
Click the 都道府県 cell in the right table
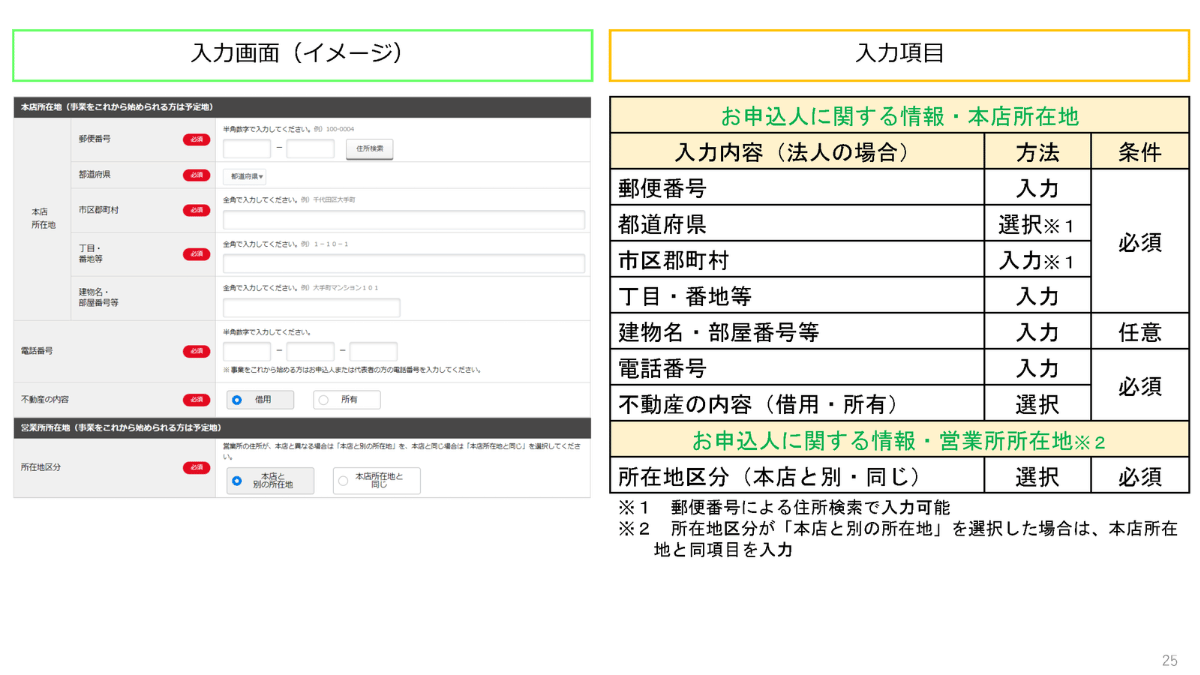coord(797,224)
